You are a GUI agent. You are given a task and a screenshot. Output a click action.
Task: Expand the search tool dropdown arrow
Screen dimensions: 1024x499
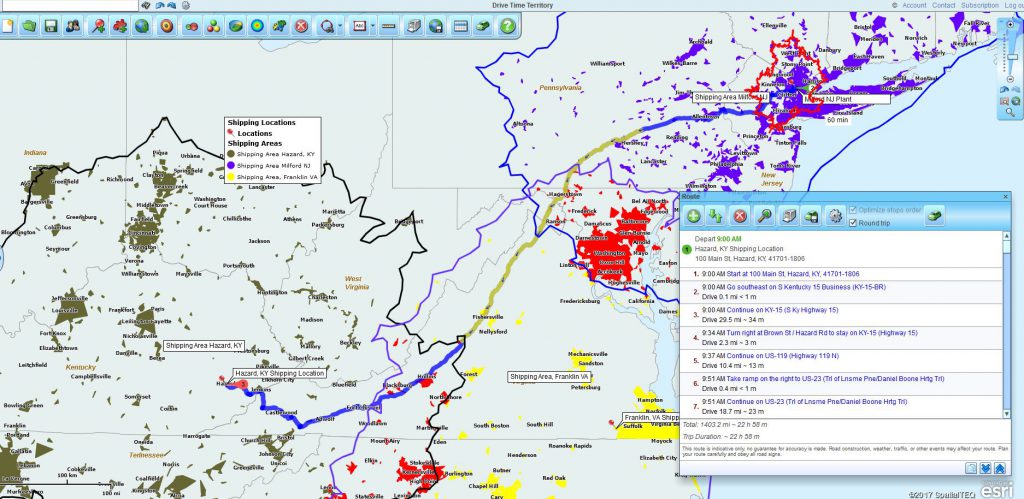tap(340, 27)
